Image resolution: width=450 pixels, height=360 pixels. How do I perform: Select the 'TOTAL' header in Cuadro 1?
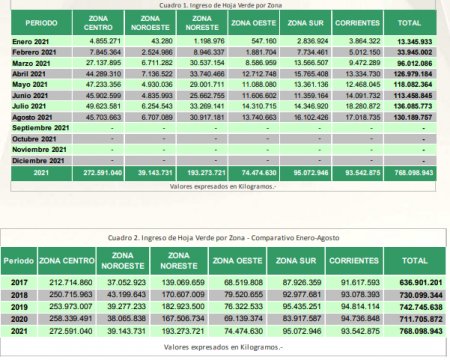[409, 23]
